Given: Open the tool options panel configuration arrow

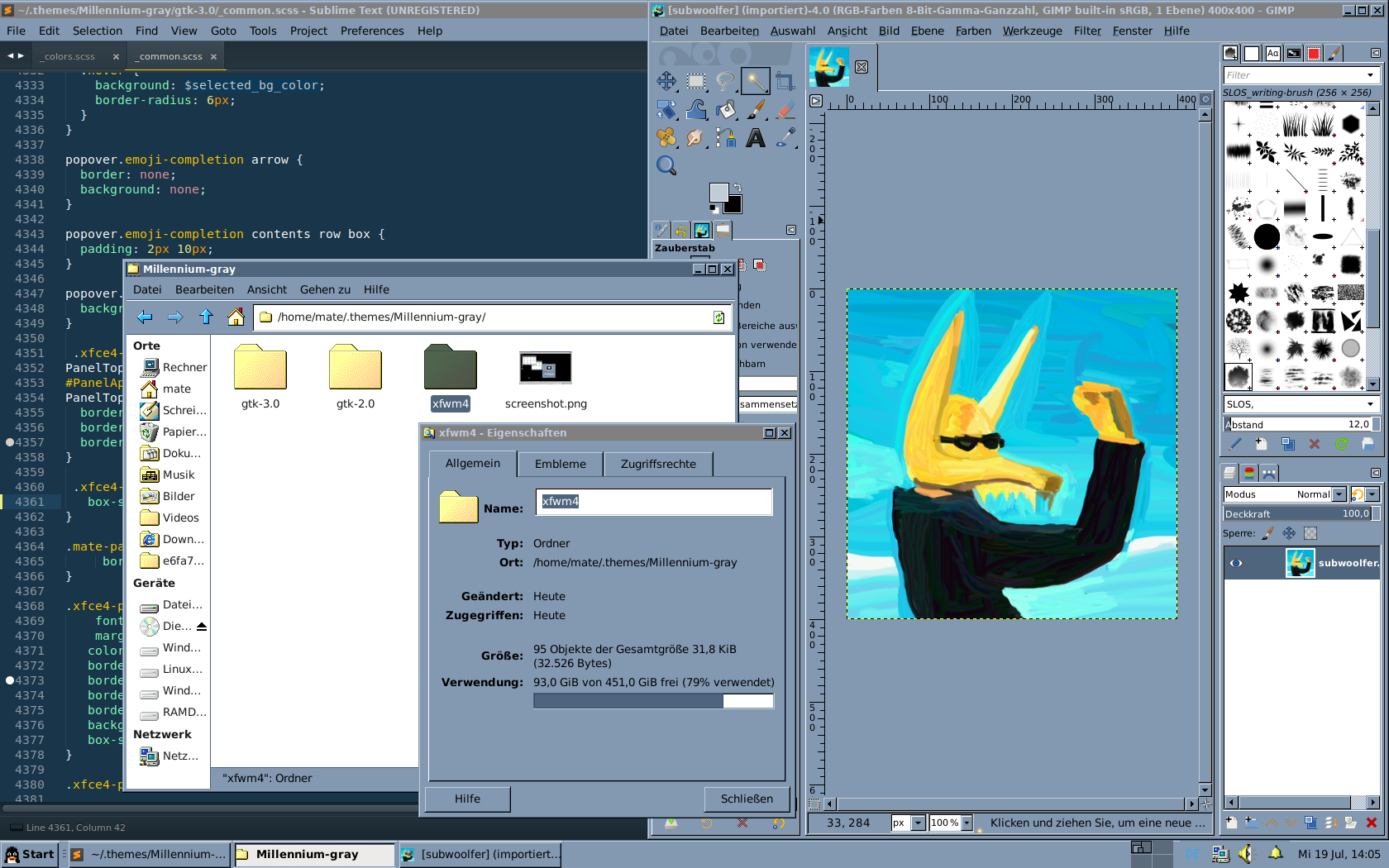Looking at the screenshot, I should 791,230.
